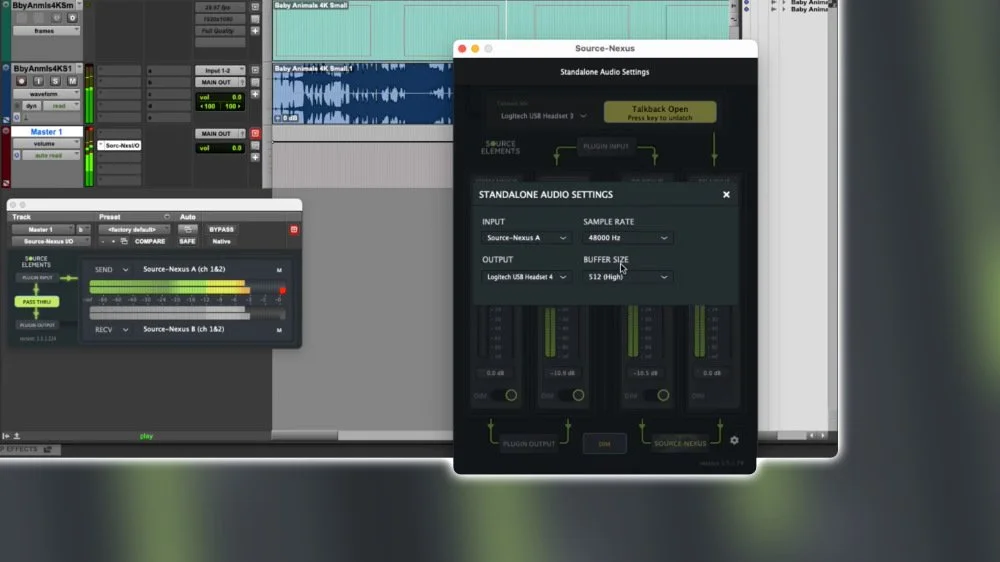Open the BUFFER SIZE 512 (High) dropdown
The image size is (1000, 562).
coord(628,277)
